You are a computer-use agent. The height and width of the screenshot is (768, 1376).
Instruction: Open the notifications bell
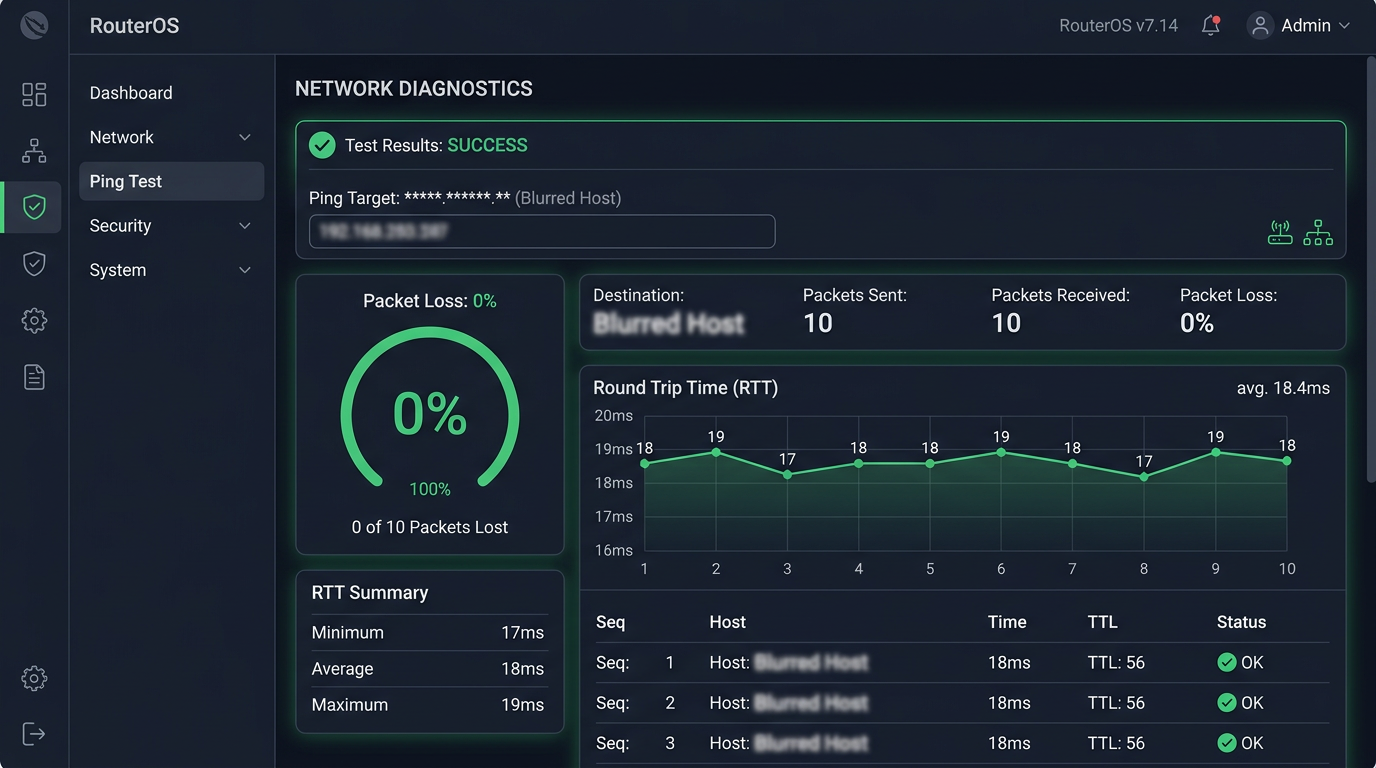pos(1211,26)
